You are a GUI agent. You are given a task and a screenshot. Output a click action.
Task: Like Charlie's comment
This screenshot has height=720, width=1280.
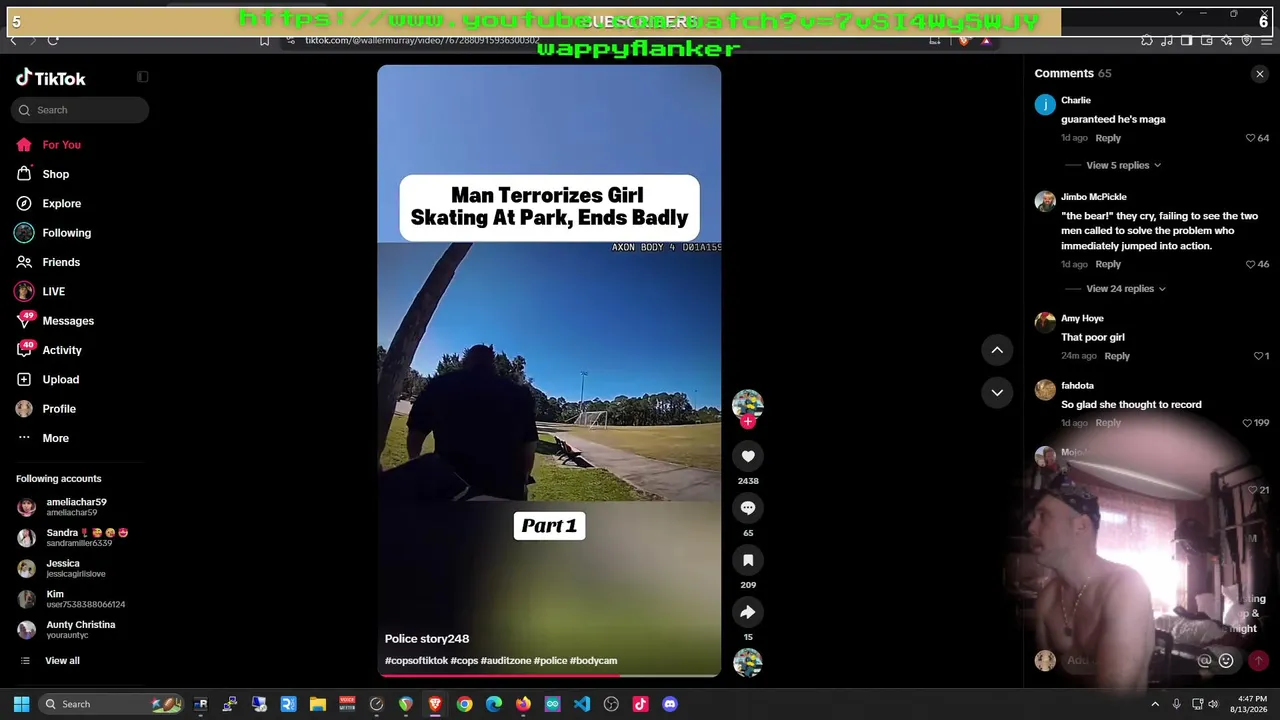pyautogui.click(x=1250, y=138)
